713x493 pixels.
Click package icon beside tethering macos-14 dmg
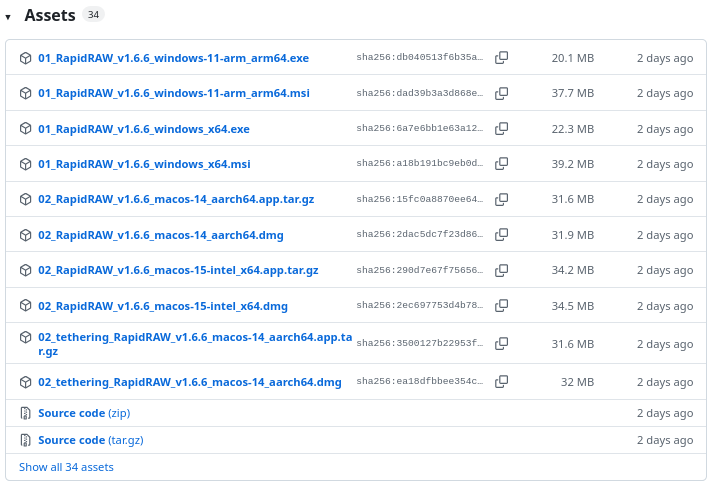[25, 382]
